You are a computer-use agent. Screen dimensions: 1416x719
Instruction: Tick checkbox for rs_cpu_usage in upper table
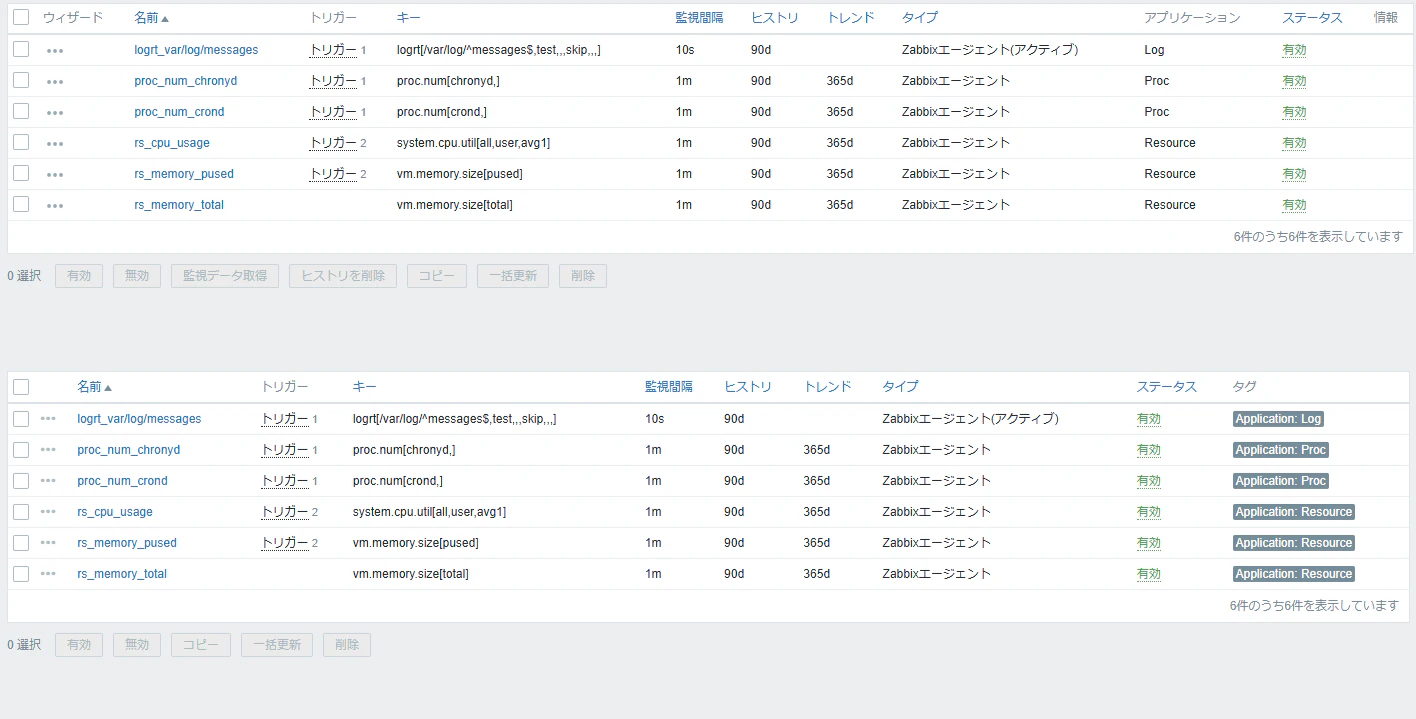(21, 142)
